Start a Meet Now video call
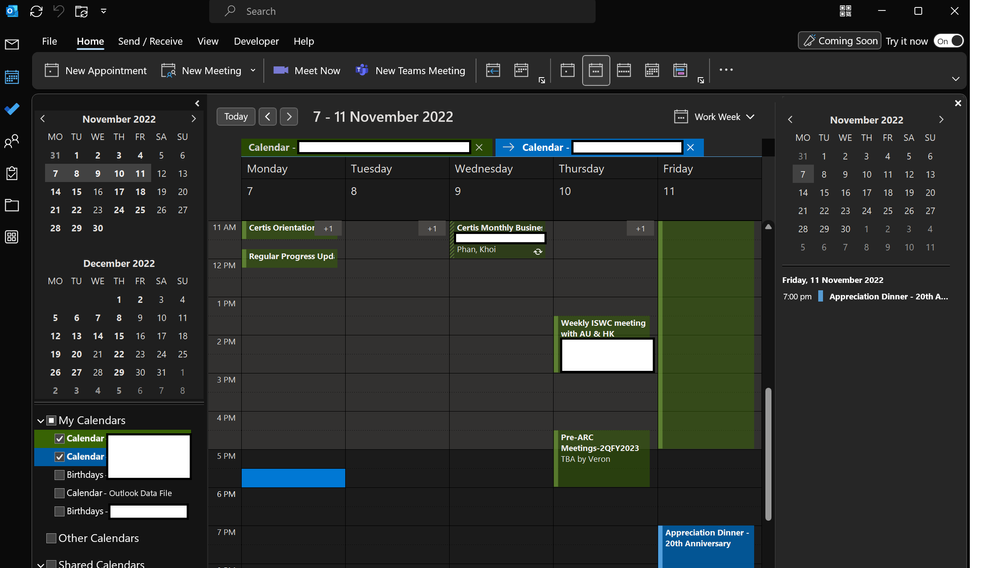Image resolution: width=998 pixels, height=568 pixels. (307, 71)
